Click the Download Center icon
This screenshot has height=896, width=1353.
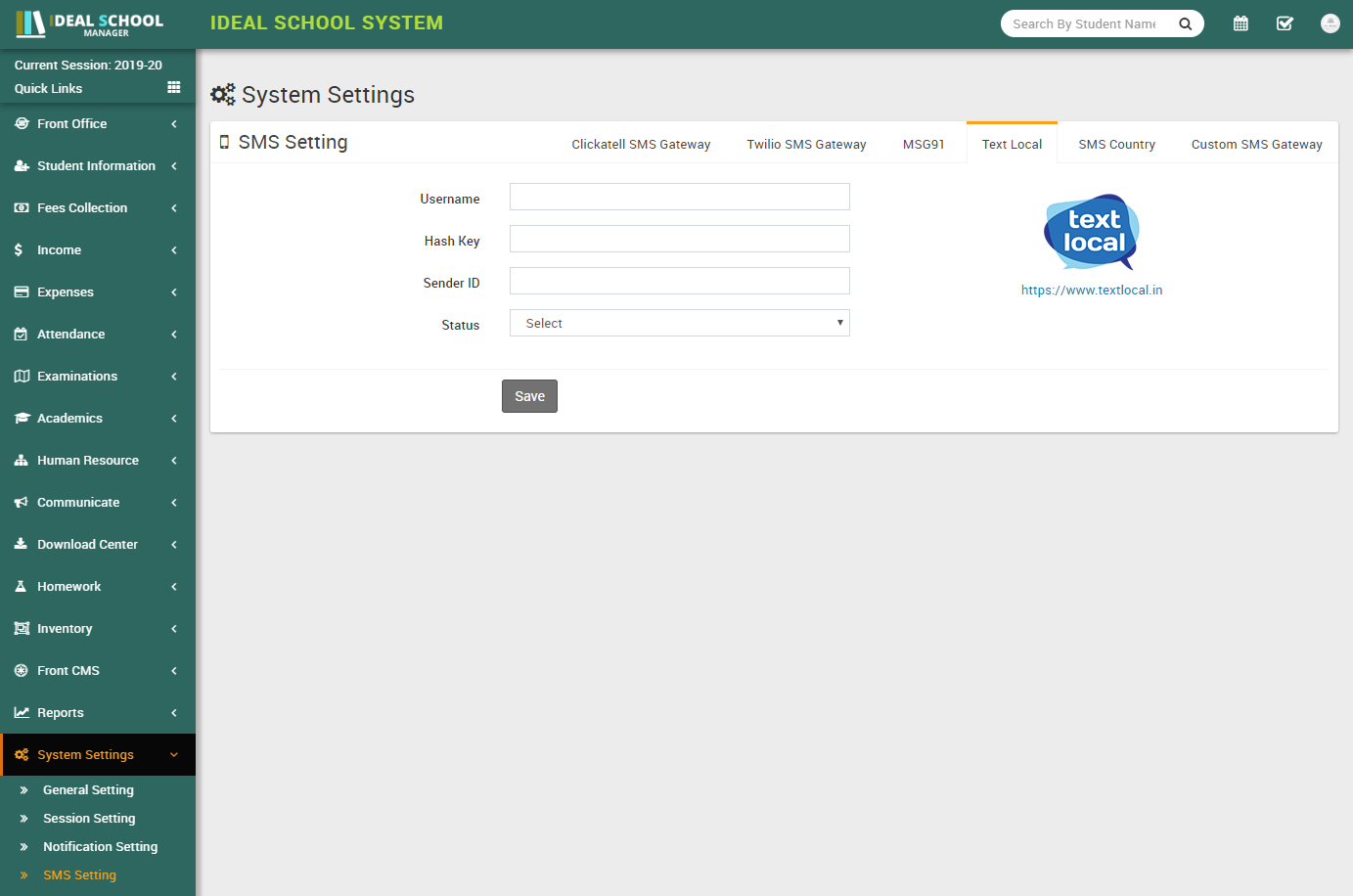click(21, 544)
